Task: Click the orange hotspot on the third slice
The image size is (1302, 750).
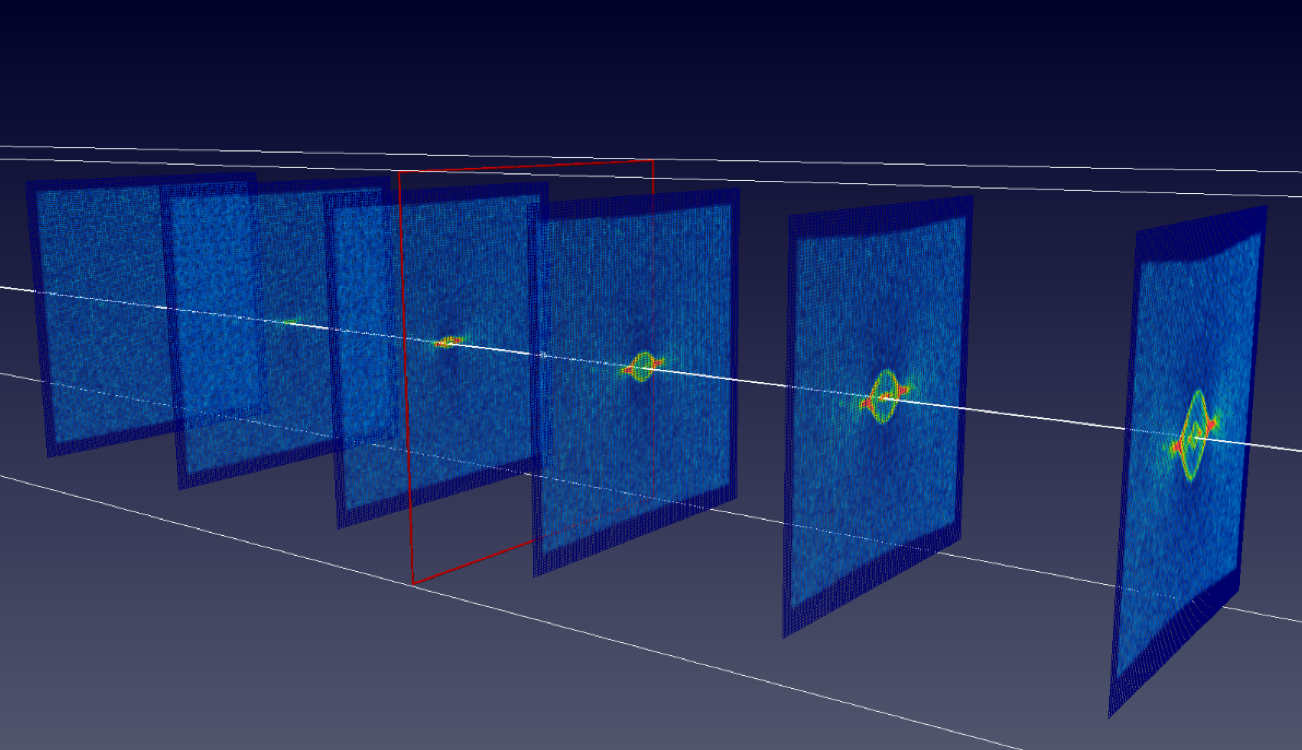Action: (x=447, y=342)
